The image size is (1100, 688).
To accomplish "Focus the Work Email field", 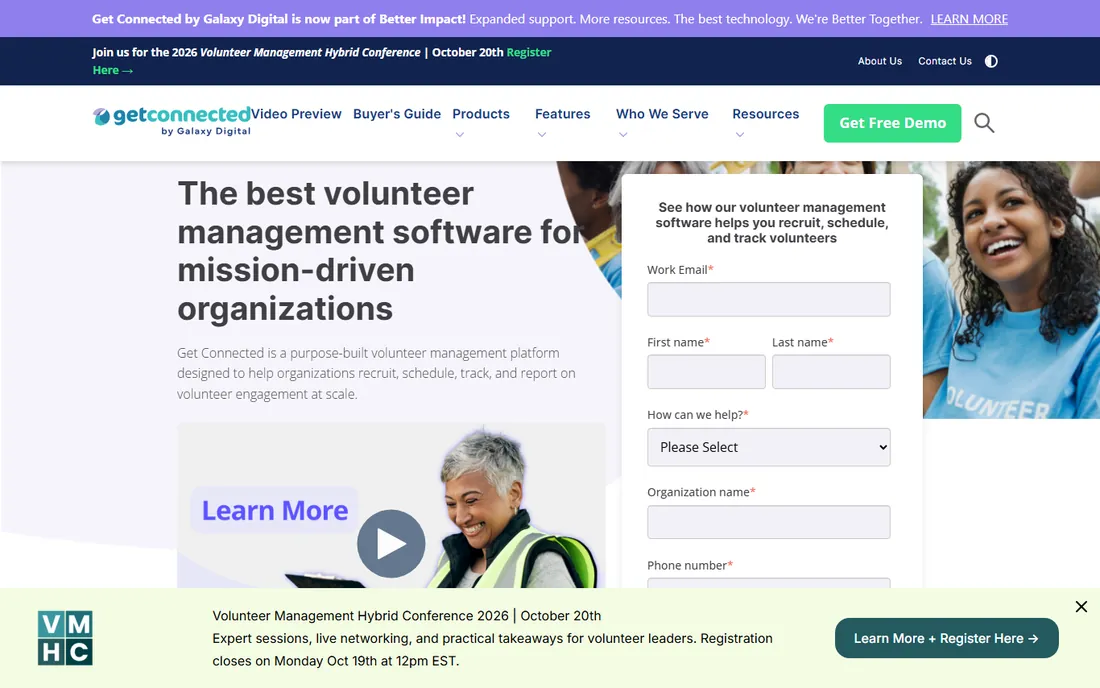I will (x=769, y=299).
